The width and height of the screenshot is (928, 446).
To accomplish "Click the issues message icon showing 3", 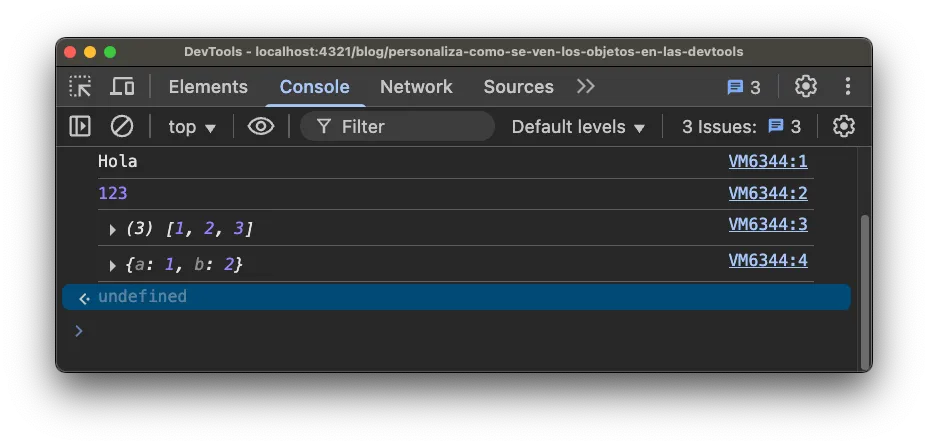I will tap(743, 88).
